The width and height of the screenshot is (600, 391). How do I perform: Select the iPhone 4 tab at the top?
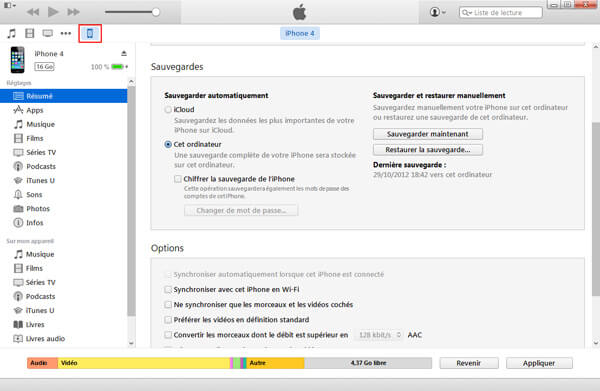[300, 34]
